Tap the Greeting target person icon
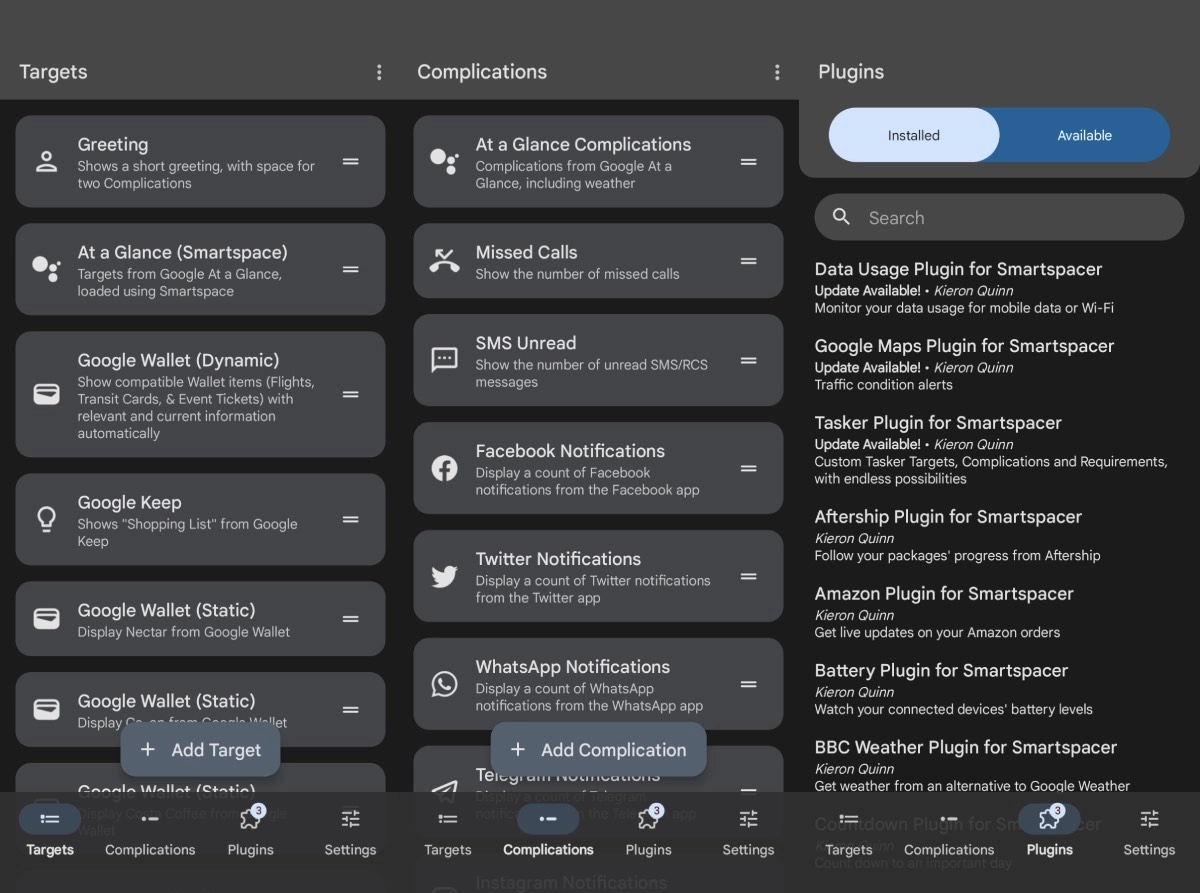1200x893 pixels. 46,162
